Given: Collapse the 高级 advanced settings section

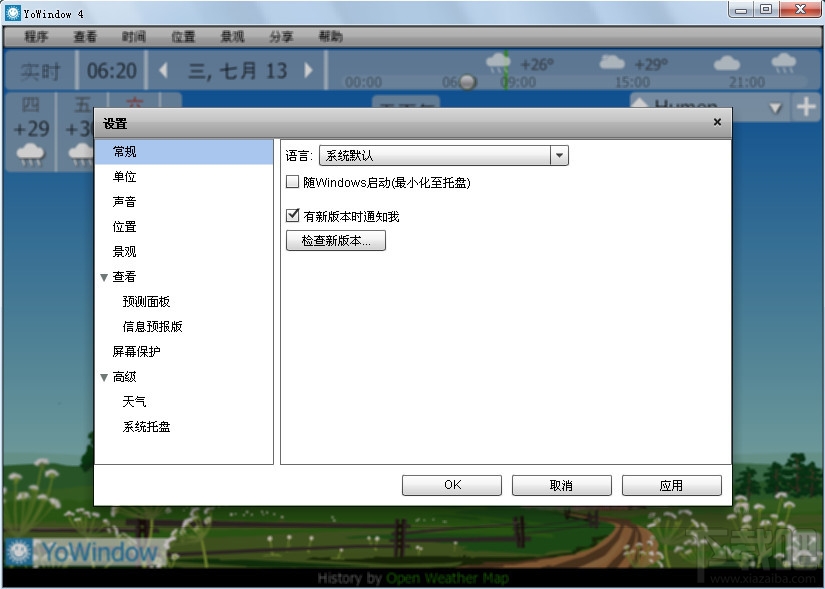Looking at the screenshot, I should point(106,376).
